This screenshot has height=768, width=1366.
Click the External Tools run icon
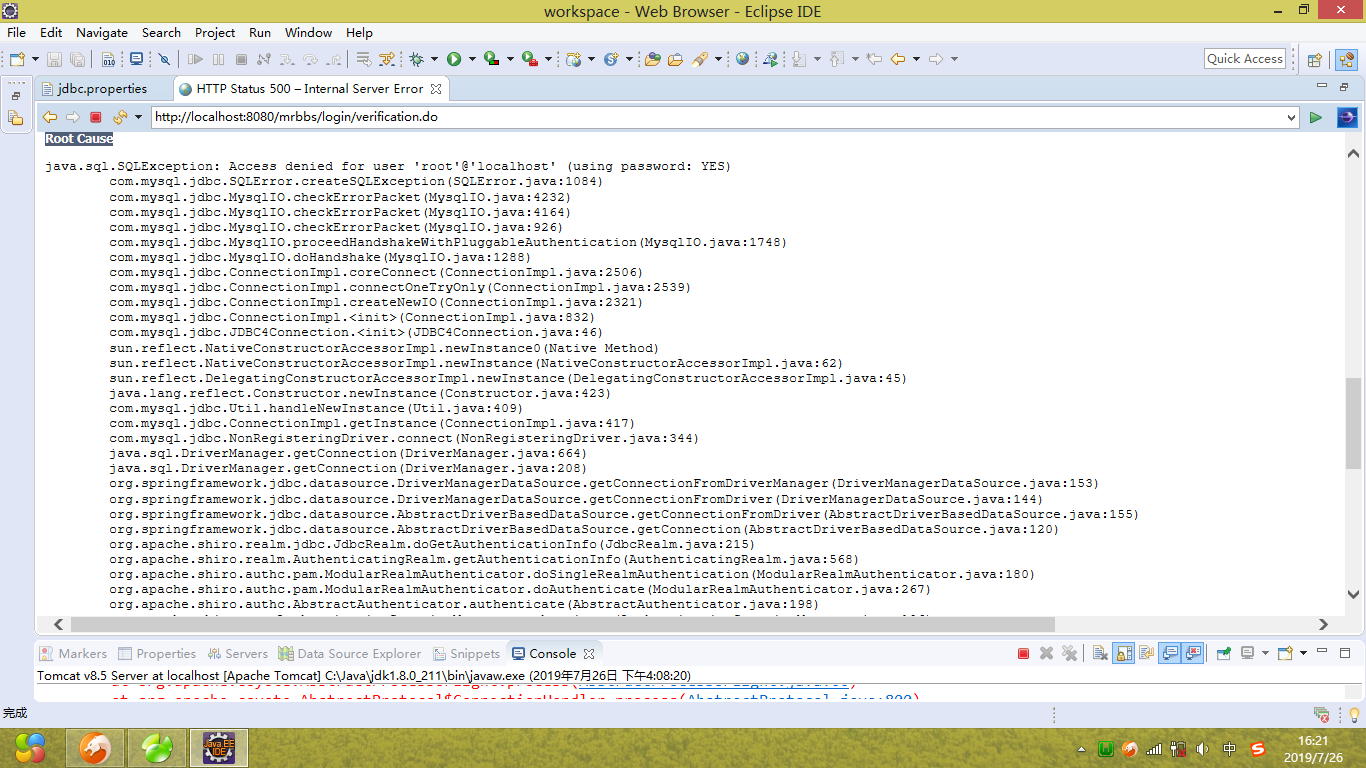(530, 59)
